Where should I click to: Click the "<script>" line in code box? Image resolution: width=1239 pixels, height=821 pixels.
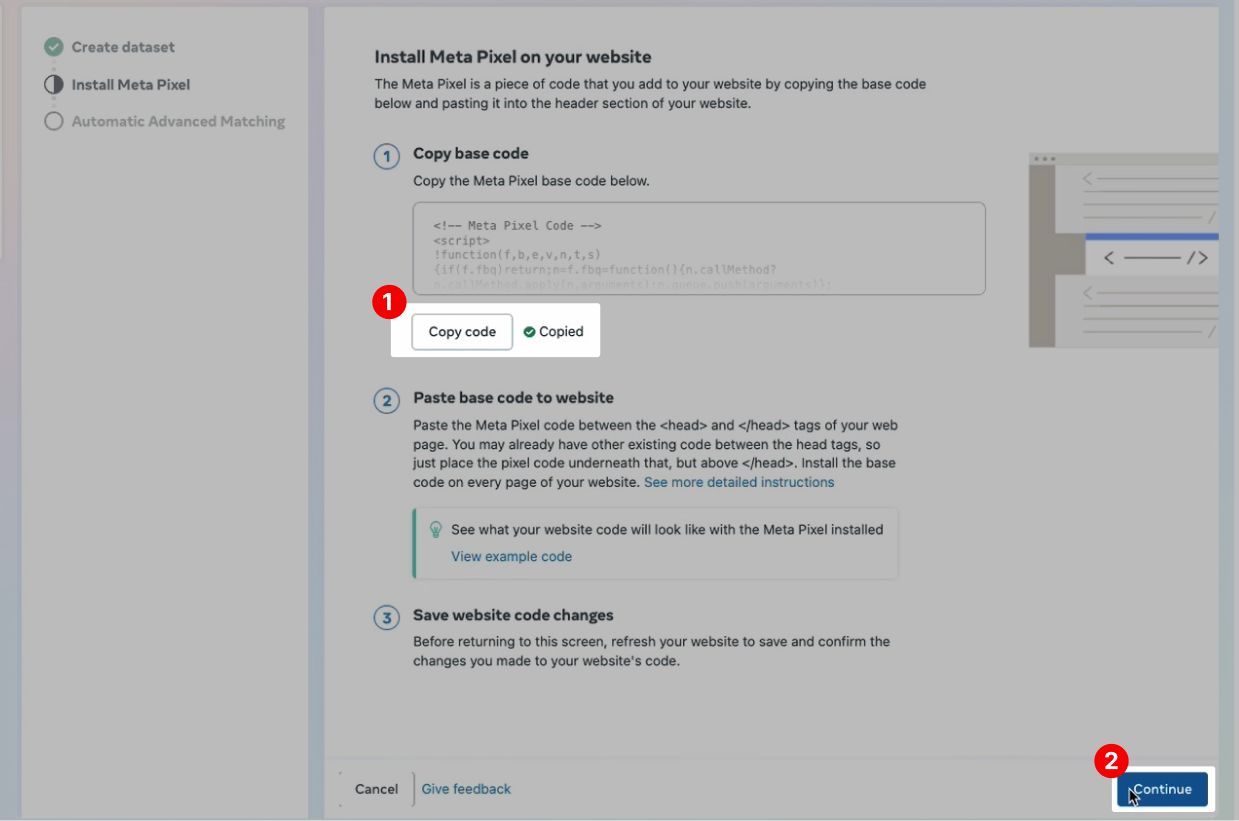click(462, 241)
